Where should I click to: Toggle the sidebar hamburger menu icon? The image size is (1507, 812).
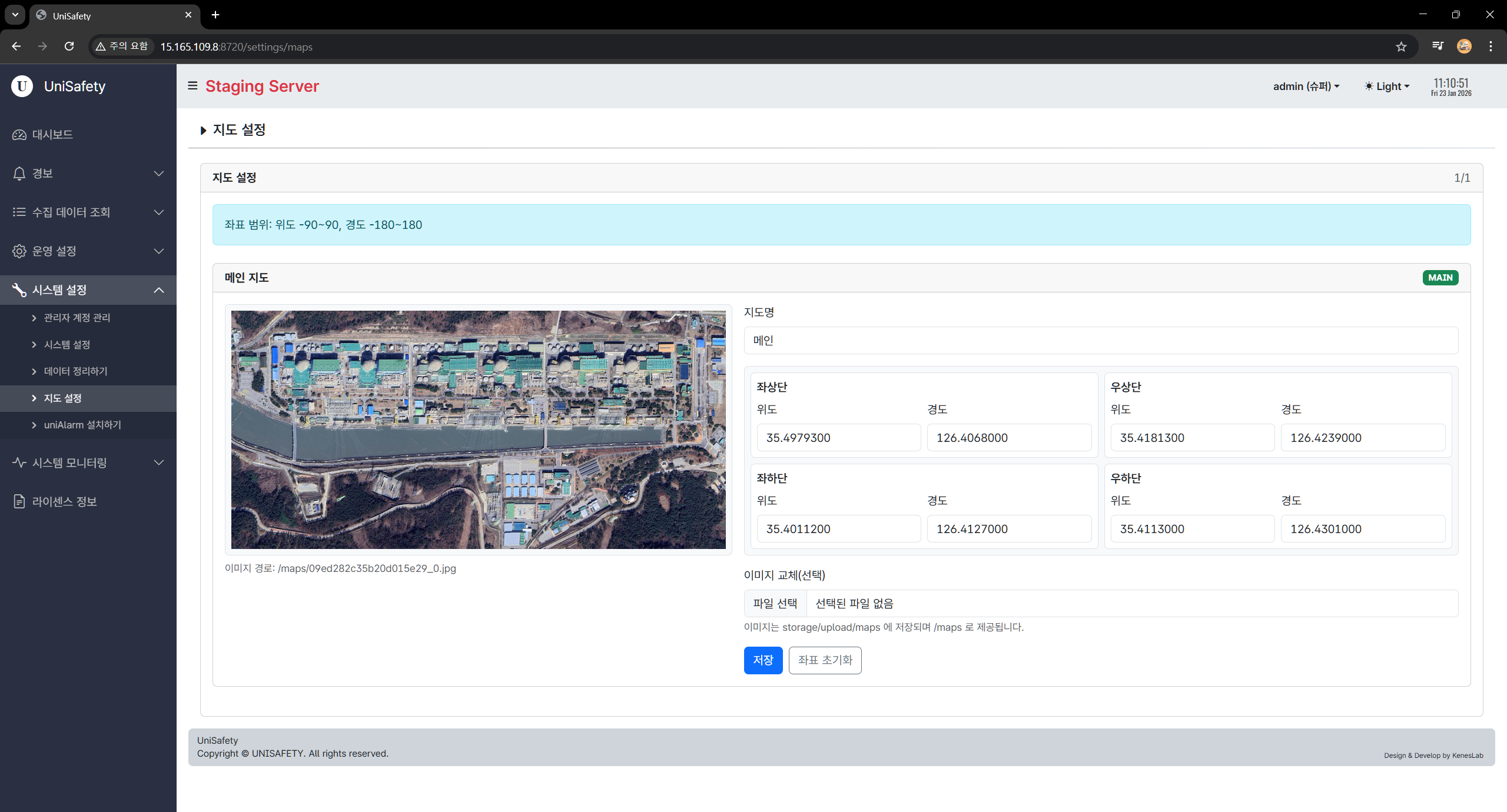[x=192, y=86]
